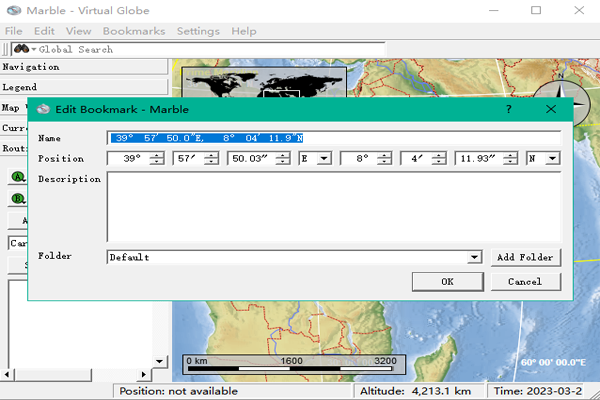
Task: Open the Folder Default dropdown
Action: point(474,257)
